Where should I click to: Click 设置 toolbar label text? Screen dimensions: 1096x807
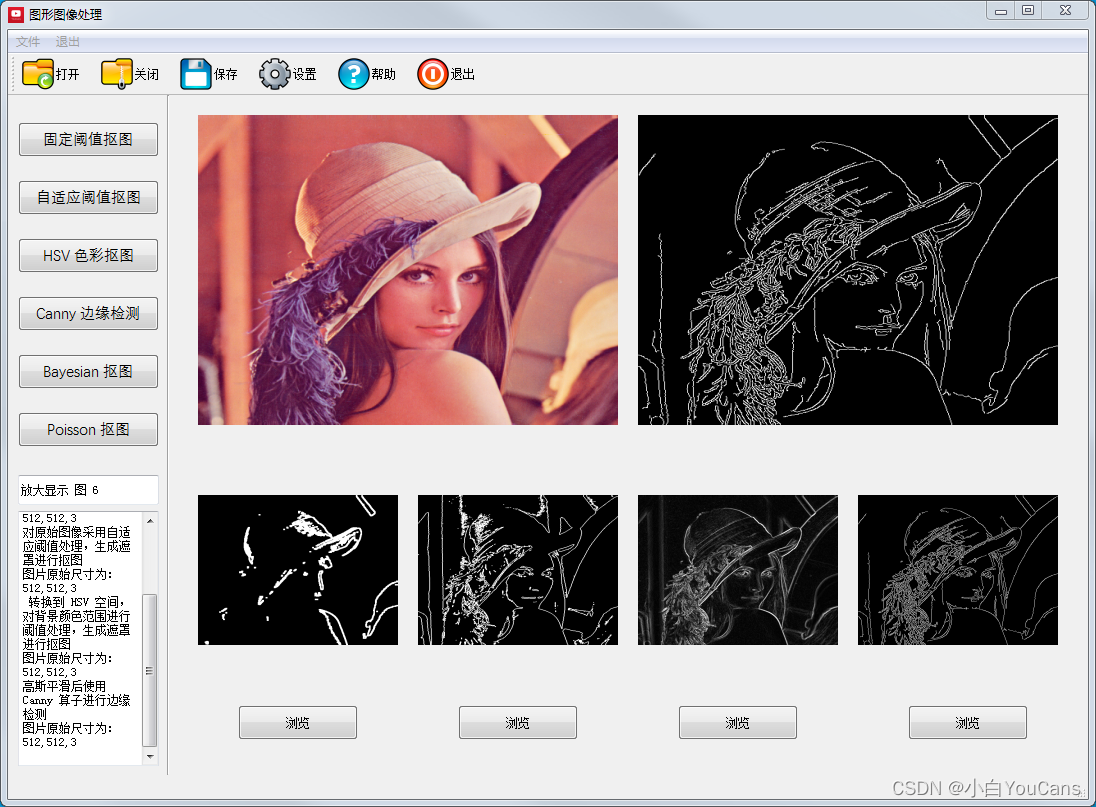point(305,74)
